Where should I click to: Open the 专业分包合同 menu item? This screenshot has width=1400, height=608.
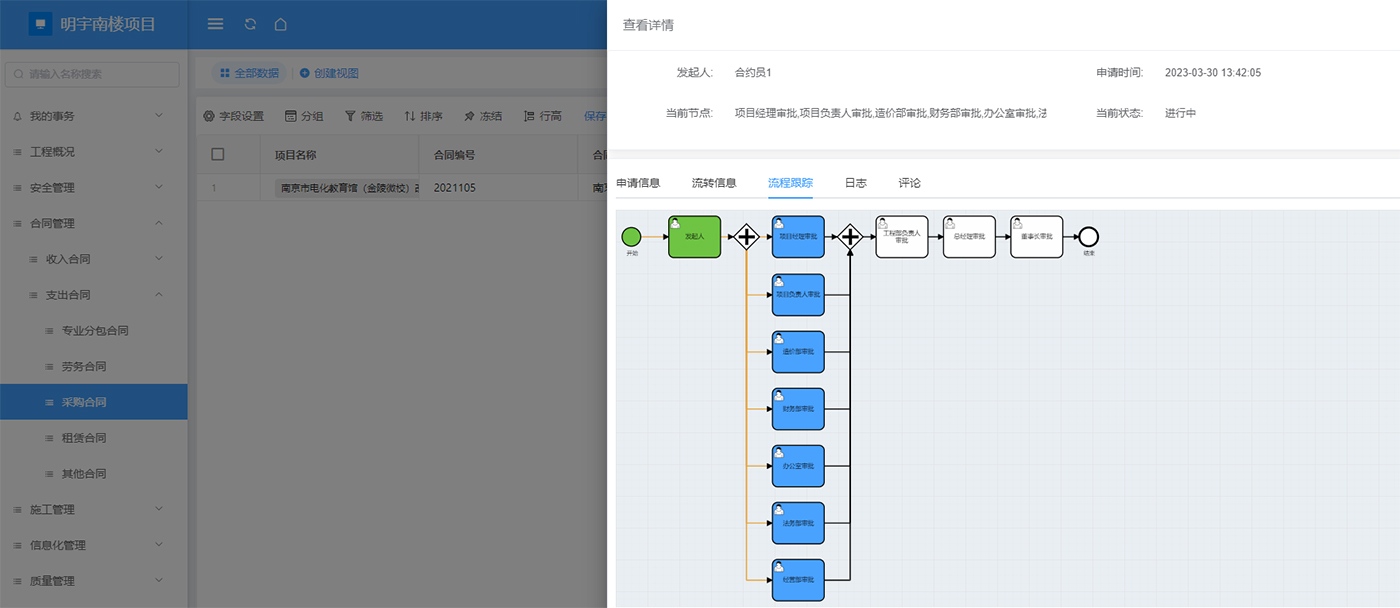(93, 331)
